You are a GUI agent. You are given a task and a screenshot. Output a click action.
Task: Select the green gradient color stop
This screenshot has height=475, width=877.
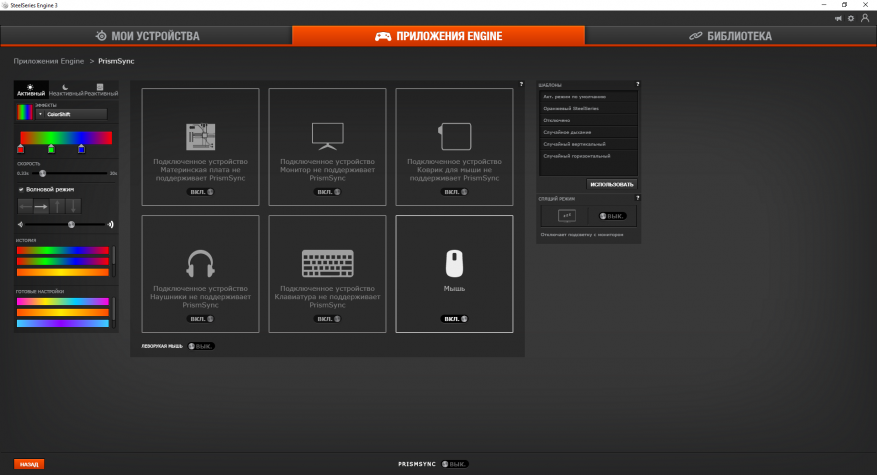(51, 149)
